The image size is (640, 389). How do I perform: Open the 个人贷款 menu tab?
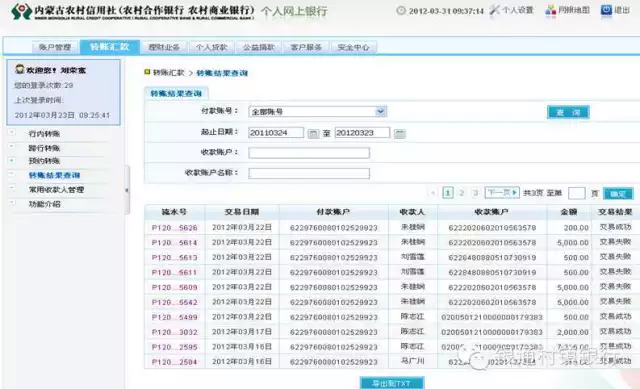[211, 47]
